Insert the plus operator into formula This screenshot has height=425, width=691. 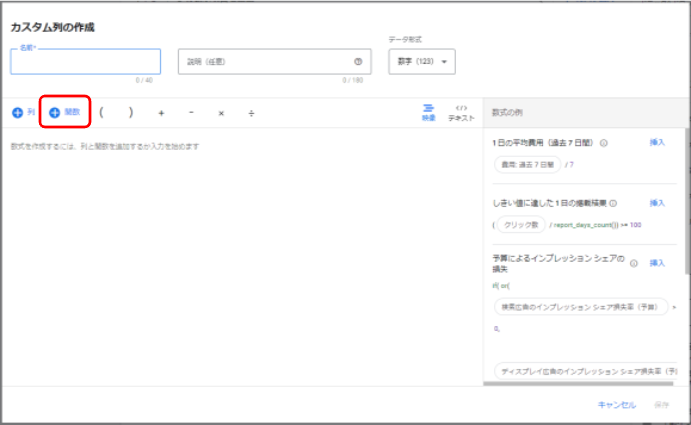click(x=161, y=113)
